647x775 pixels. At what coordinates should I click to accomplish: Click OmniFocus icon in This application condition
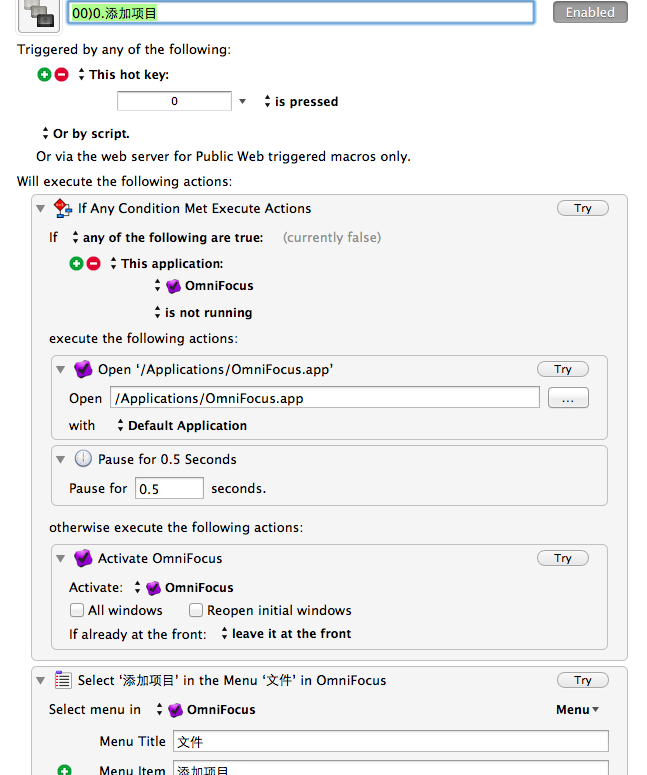(173, 286)
